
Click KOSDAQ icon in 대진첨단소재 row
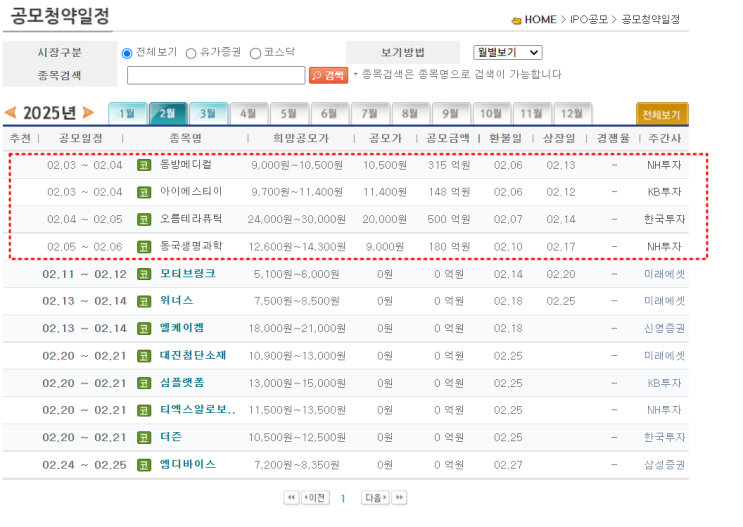click(144, 356)
